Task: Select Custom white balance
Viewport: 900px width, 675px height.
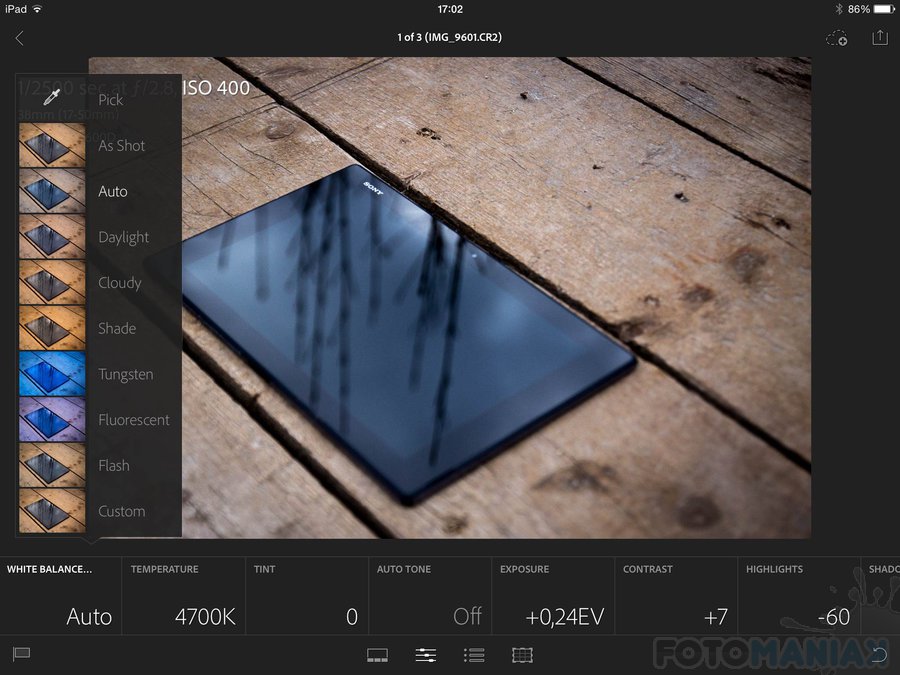Action: click(x=122, y=511)
